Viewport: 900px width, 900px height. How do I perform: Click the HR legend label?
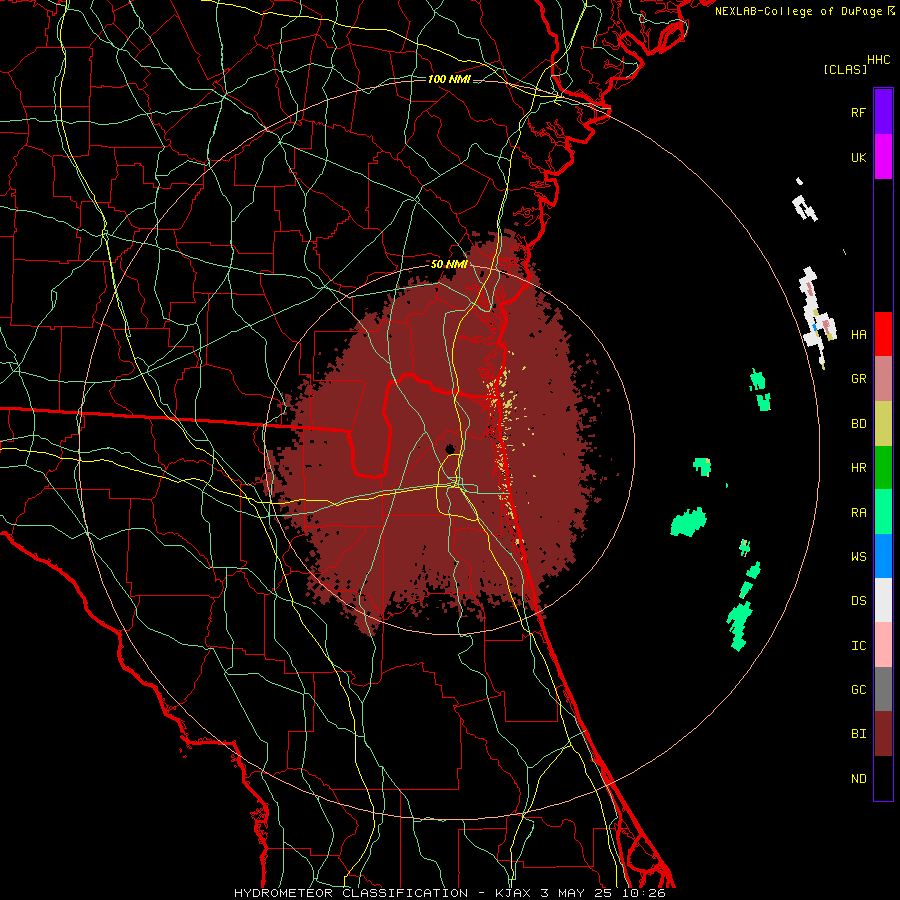(x=858, y=468)
